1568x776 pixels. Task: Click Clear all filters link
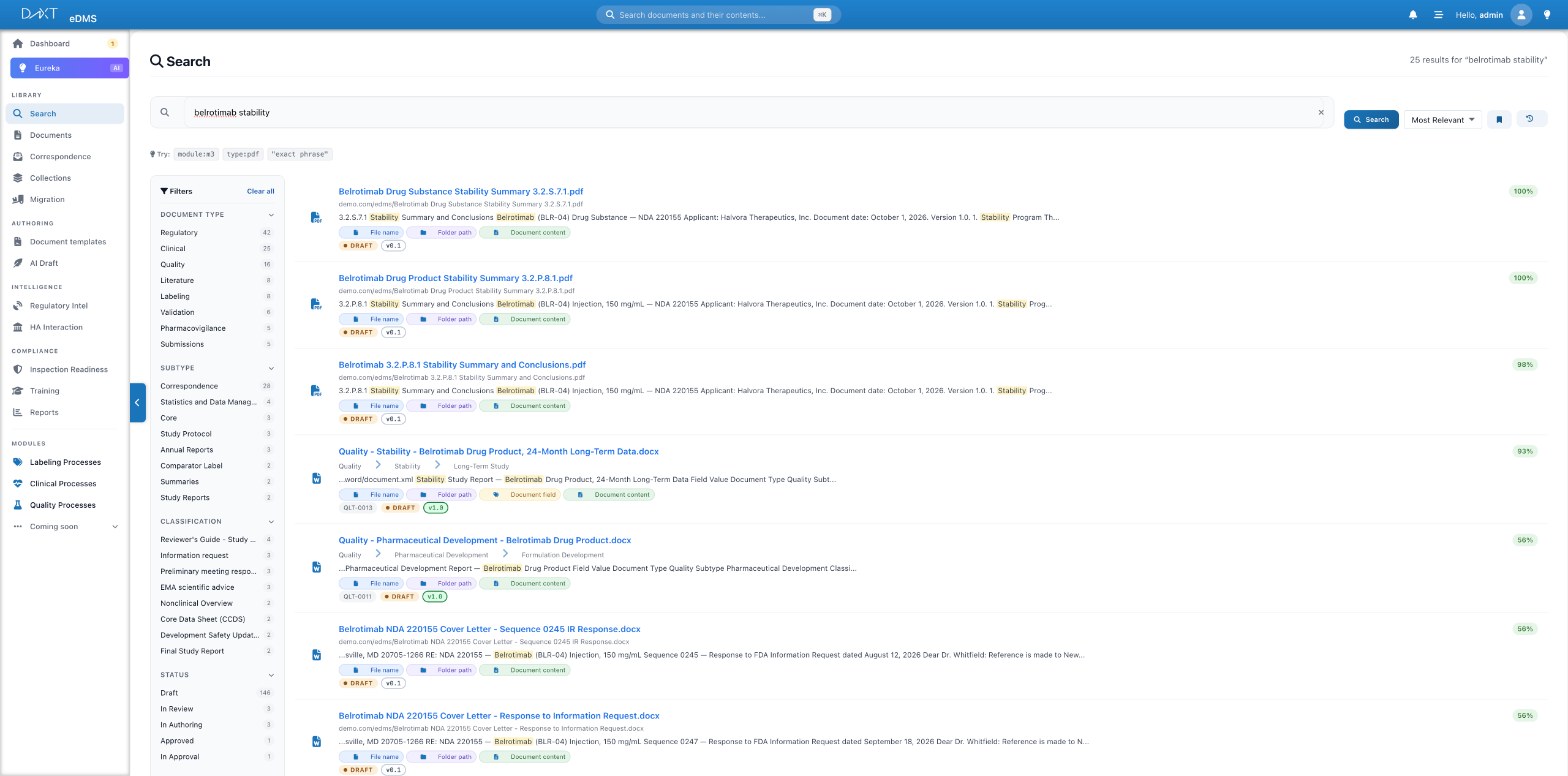pyautogui.click(x=260, y=191)
